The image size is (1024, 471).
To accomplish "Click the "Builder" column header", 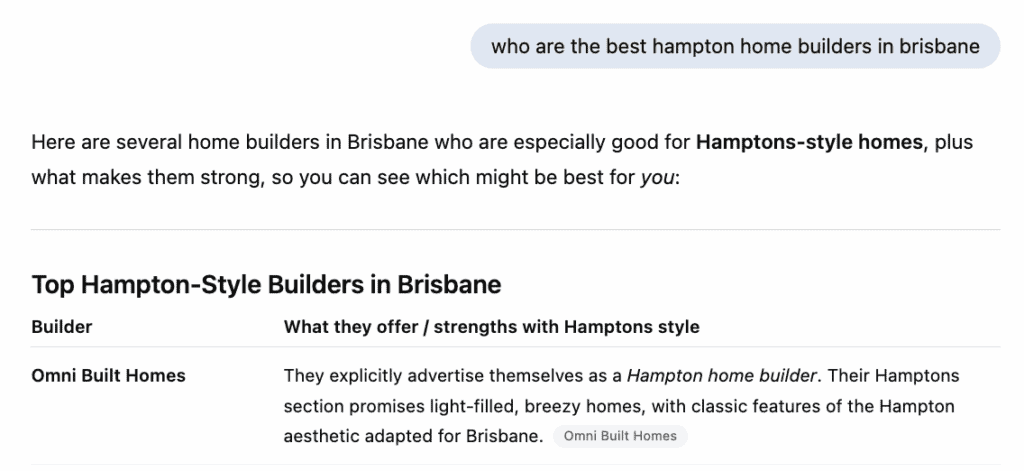I will (x=62, y=327).
